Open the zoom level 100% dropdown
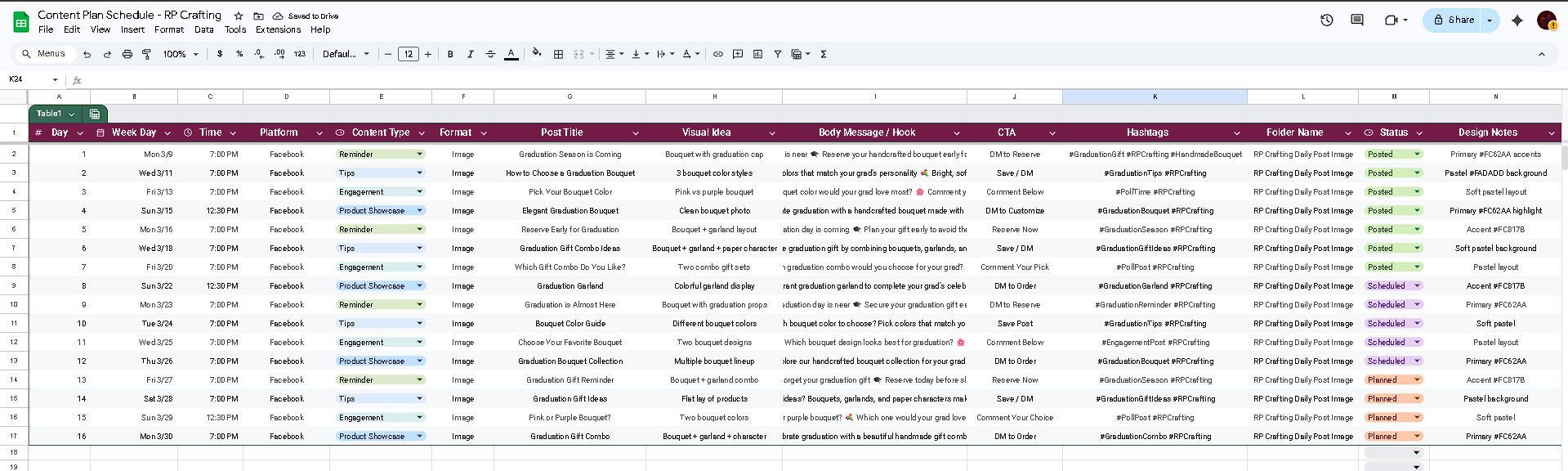Viewport: 1568px width, 471px height. tap(181, 54)
